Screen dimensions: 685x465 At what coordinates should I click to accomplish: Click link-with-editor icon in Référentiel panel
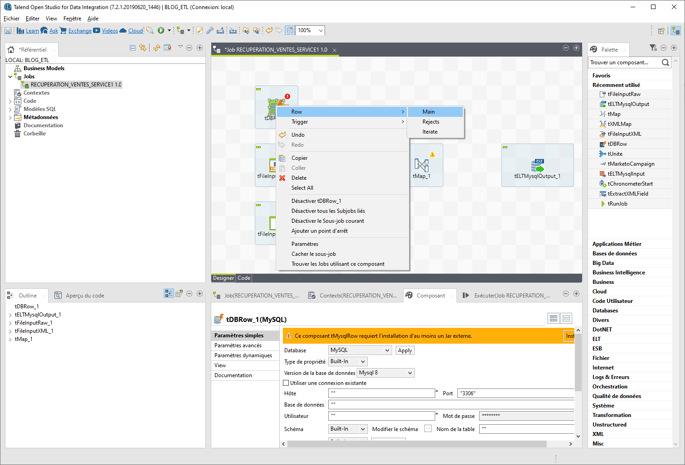142,48
